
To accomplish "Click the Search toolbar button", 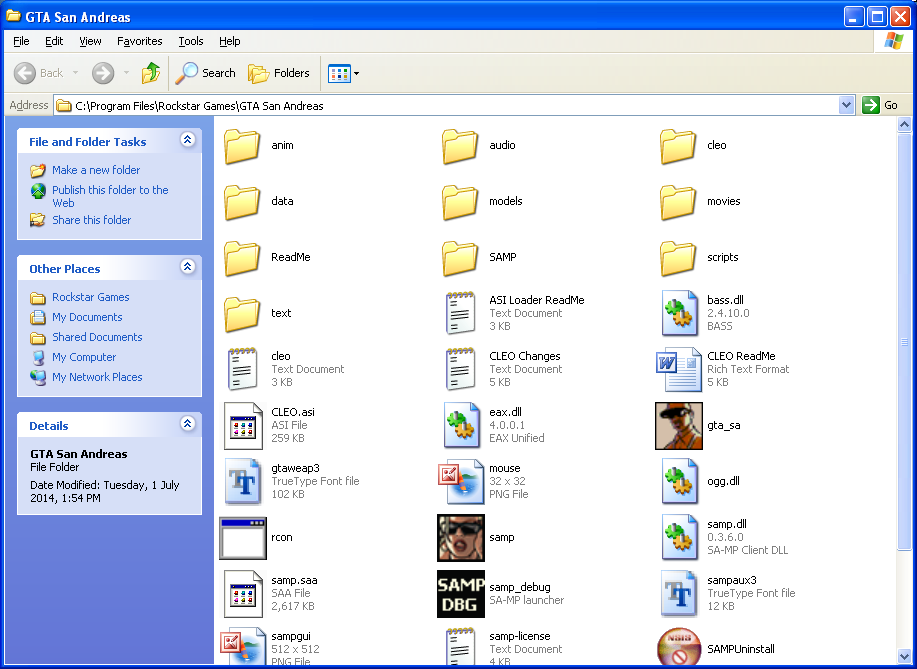I will [205, 73].
